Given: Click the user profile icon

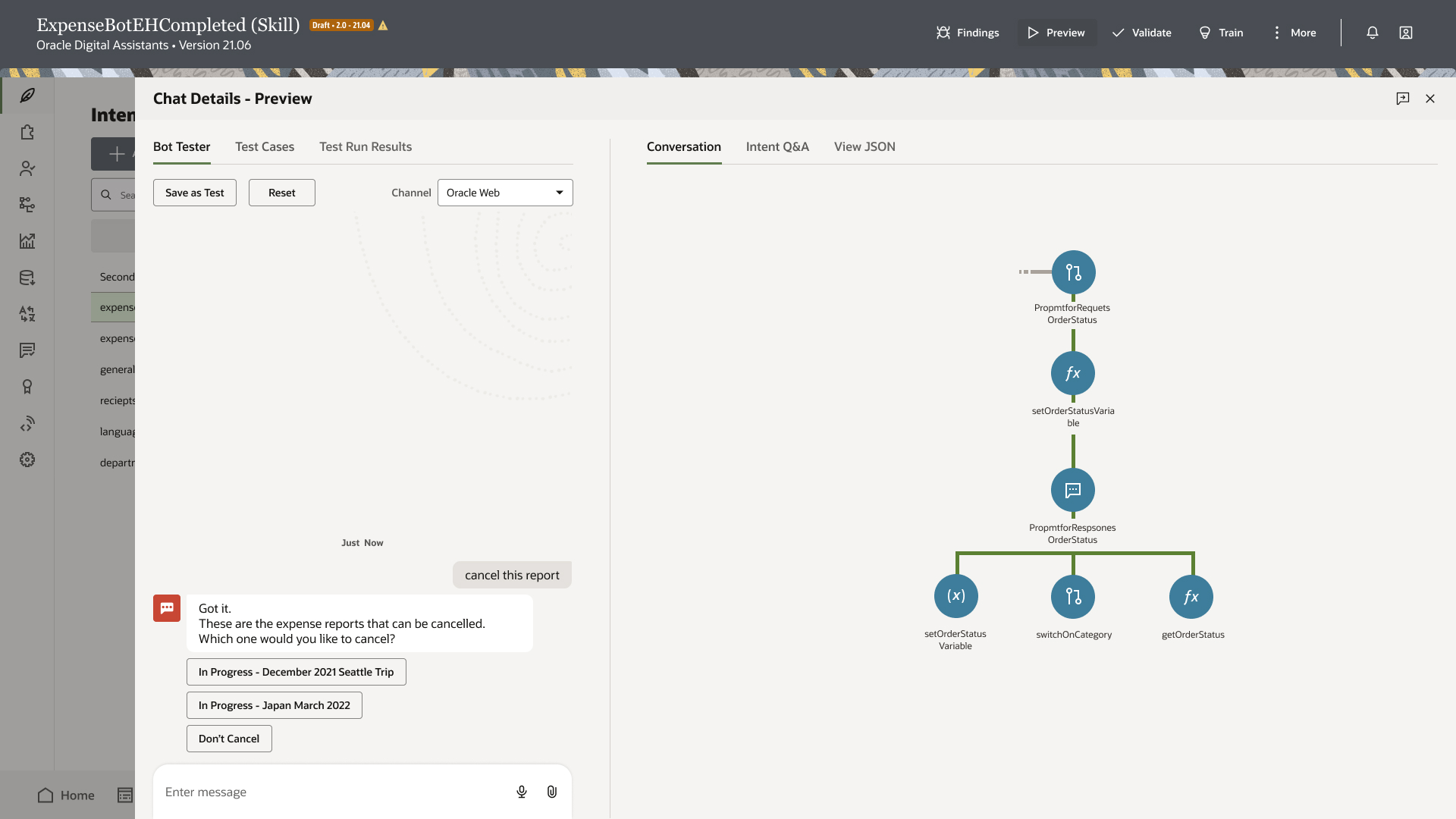Looking at the screenshot, I should [x=1406, y=33].
